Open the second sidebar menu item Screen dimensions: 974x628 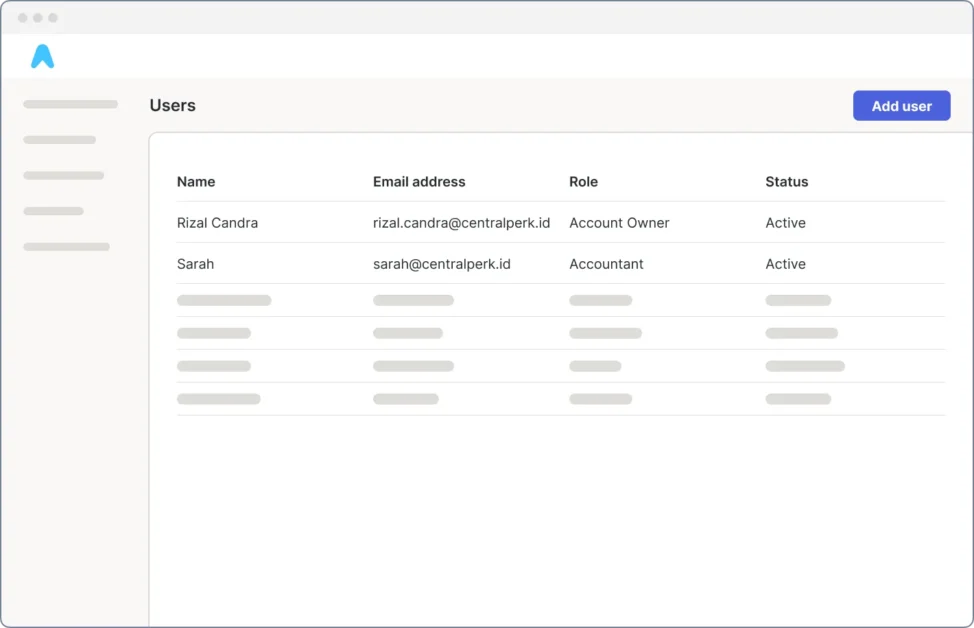point(59,140)
